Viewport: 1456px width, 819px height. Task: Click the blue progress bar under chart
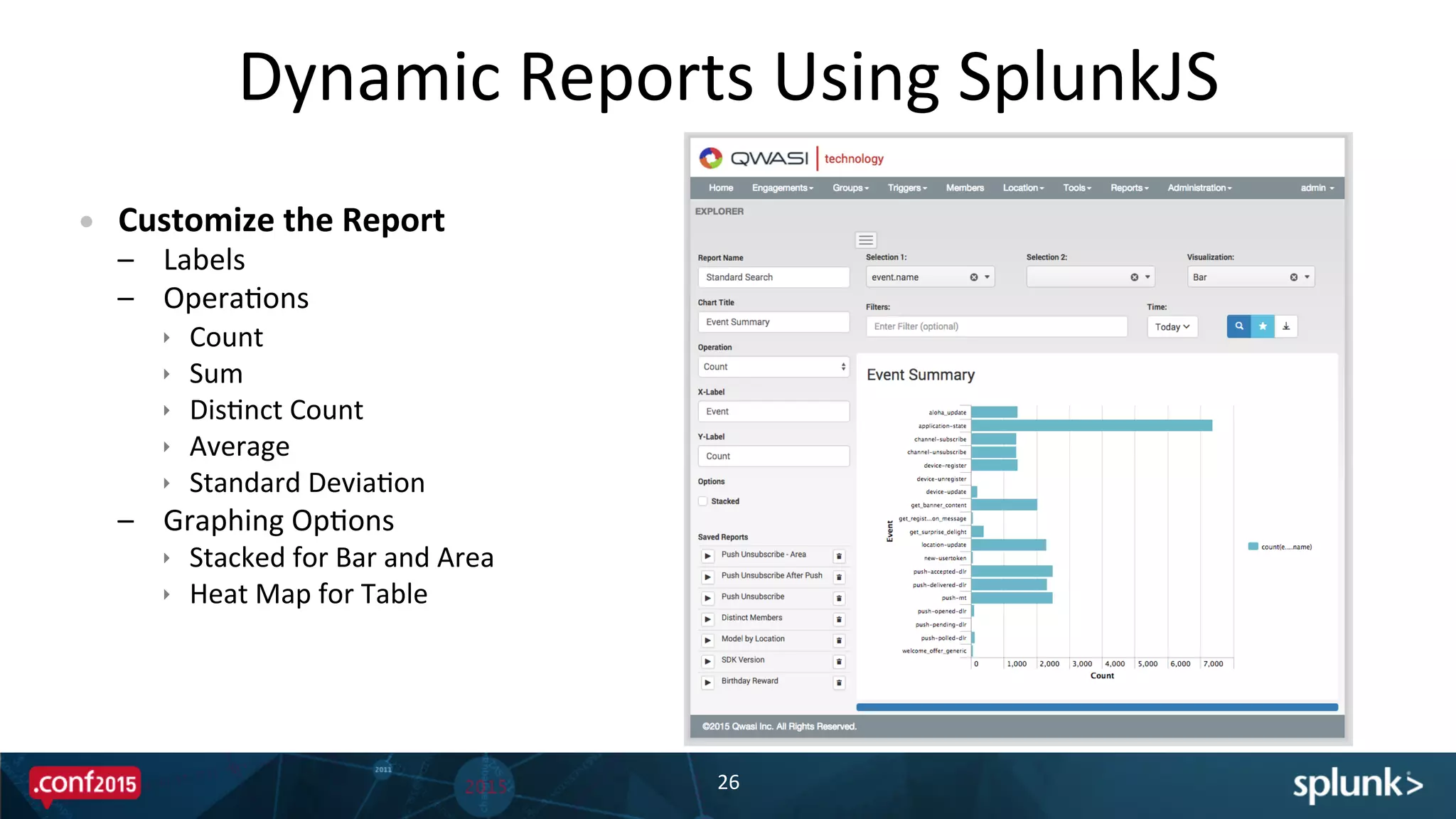tap(1097, 707)
